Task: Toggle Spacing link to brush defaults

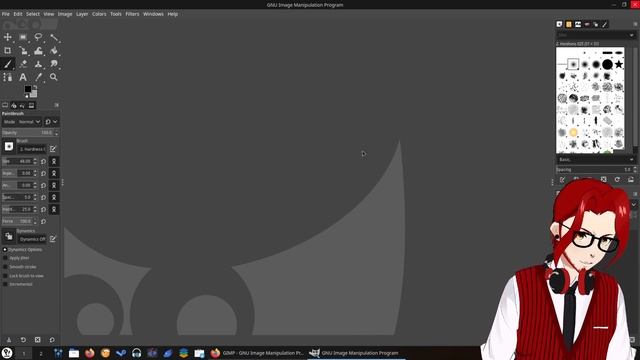Action: pos(54,198)
